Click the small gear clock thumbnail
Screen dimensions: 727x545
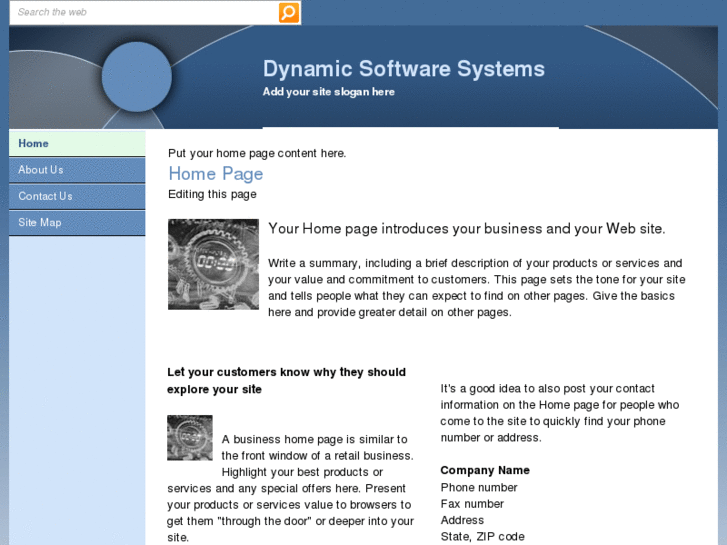coord(190,438)
